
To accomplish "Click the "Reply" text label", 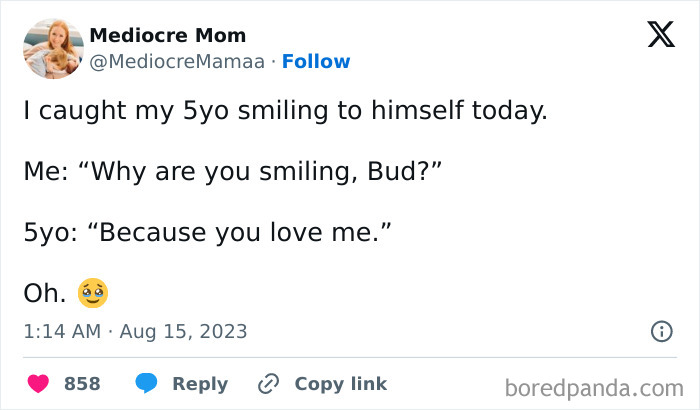I will point(200,383).
